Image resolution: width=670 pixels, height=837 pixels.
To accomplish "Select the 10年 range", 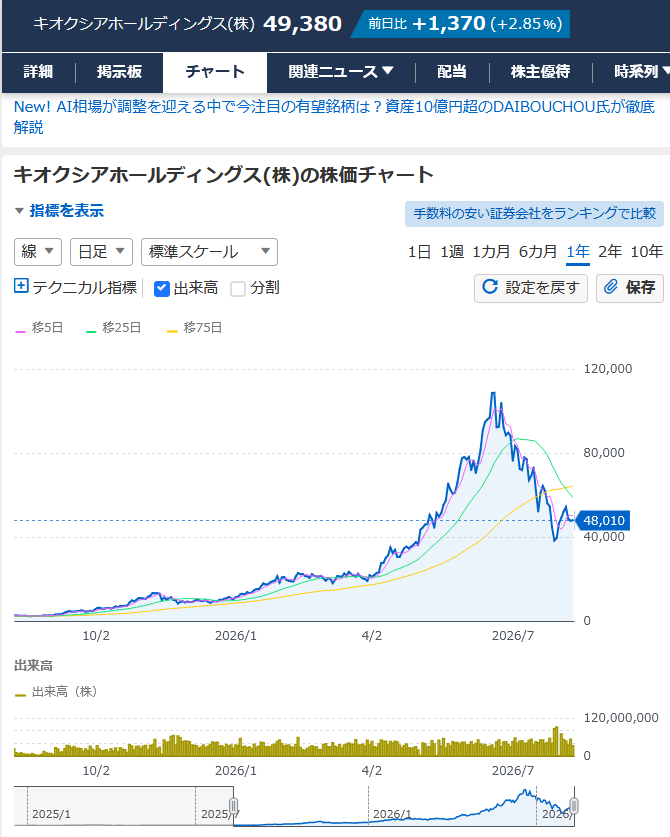I will [x=647, y=252].
